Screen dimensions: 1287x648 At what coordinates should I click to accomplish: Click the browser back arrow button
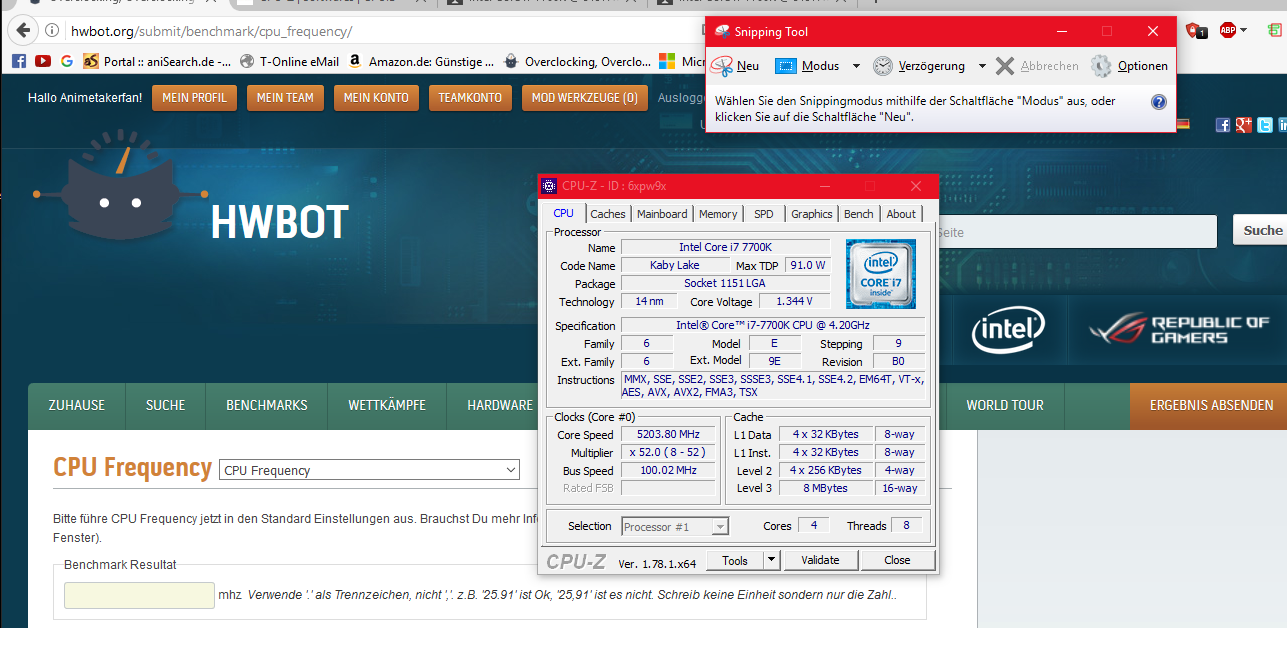coord(24,31)
